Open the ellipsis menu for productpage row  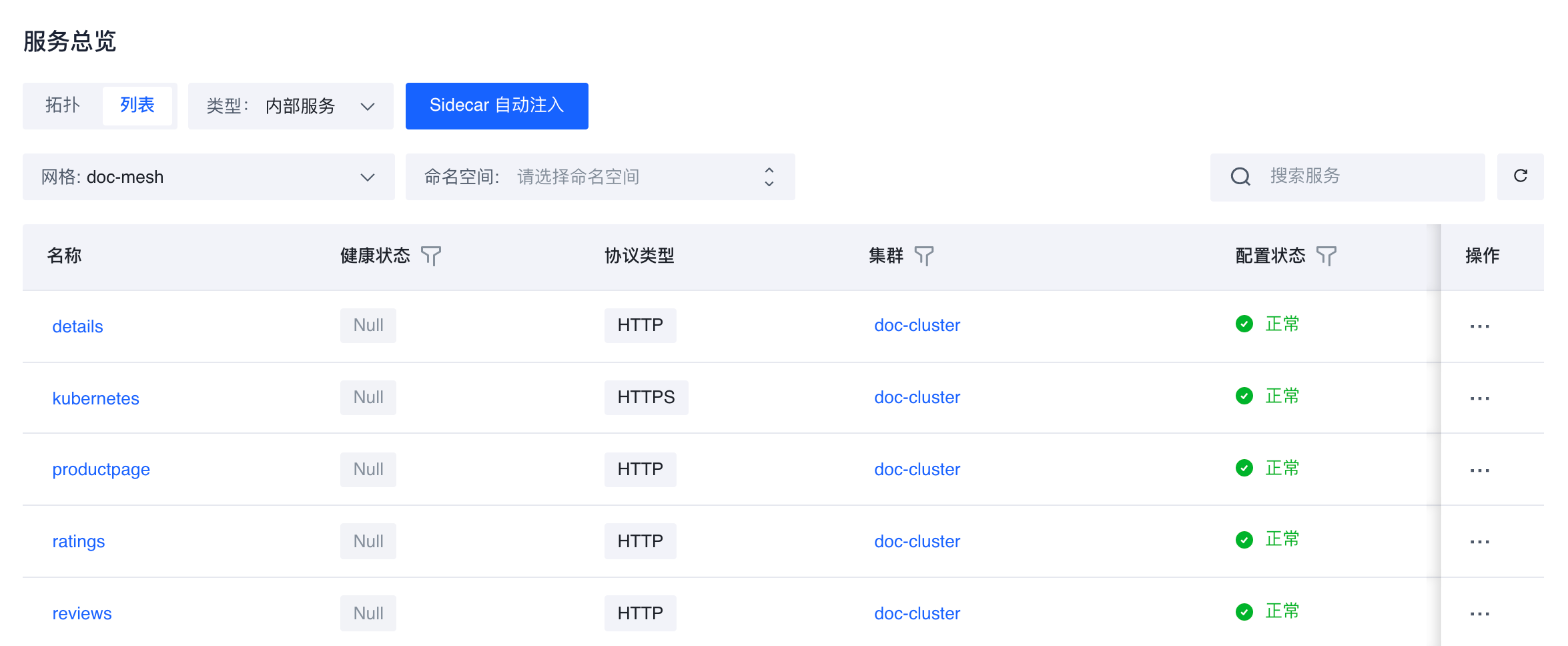(1479, 470)
